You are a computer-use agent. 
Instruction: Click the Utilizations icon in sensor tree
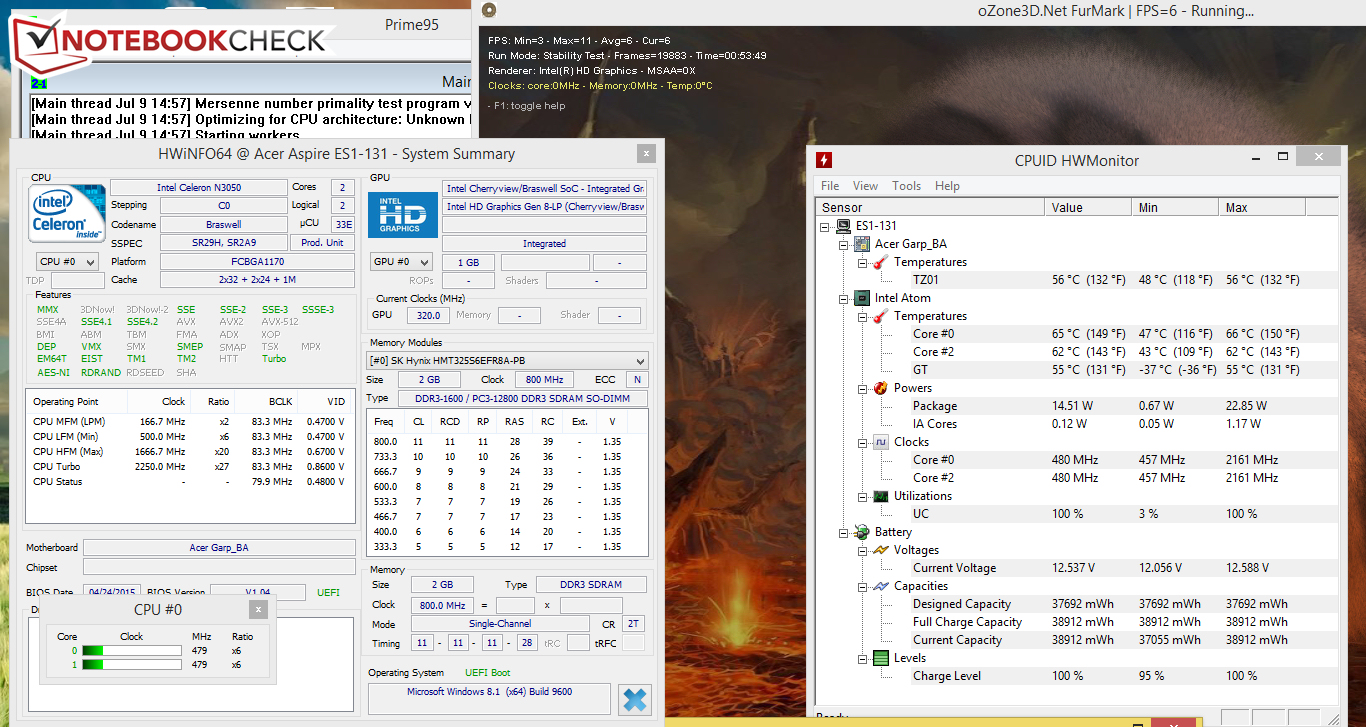coord(880,496)
